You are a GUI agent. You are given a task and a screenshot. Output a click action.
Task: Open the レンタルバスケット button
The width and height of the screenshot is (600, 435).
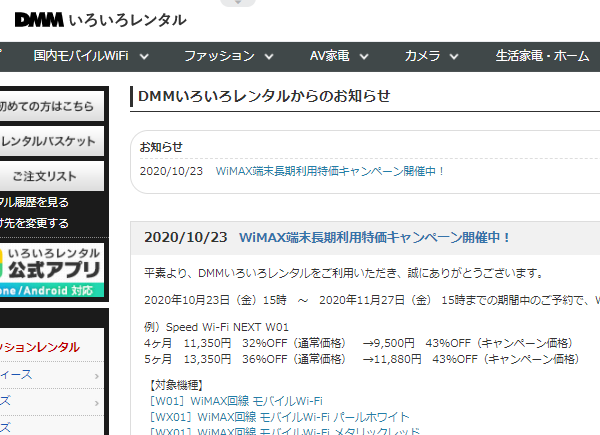pos(51,141)
